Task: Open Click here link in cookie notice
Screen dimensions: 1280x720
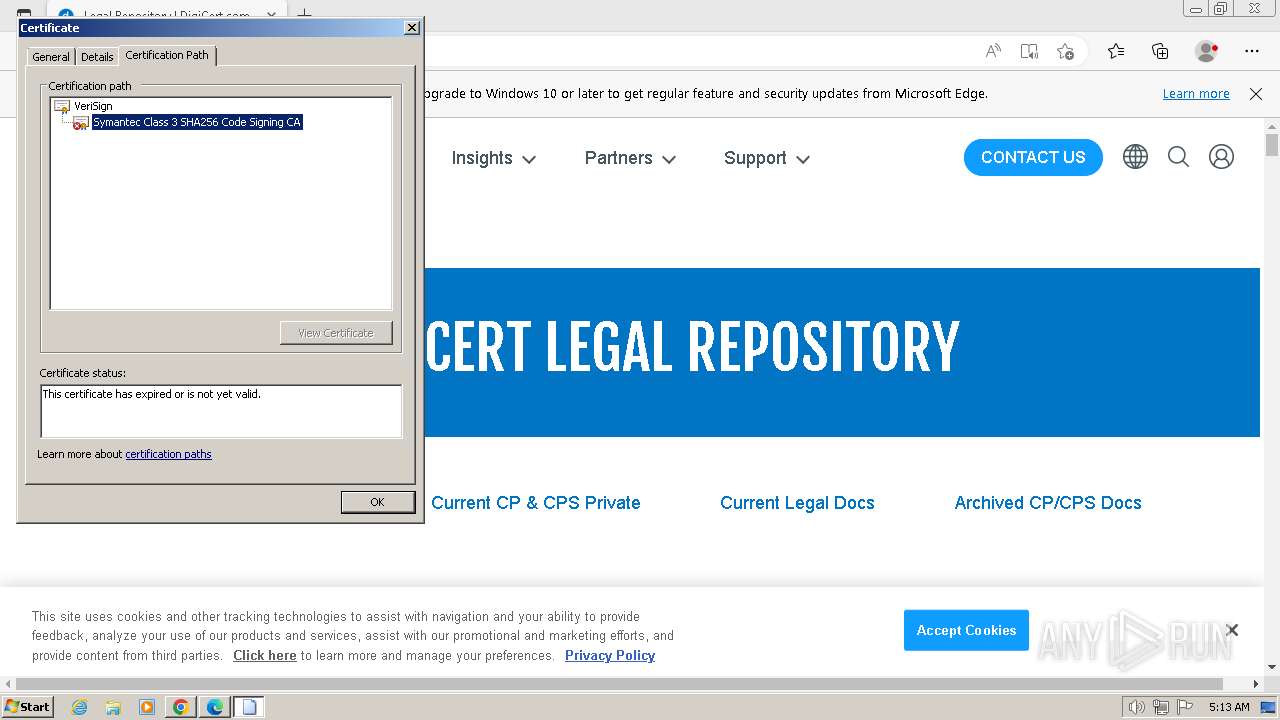Action: click(265, 656)
